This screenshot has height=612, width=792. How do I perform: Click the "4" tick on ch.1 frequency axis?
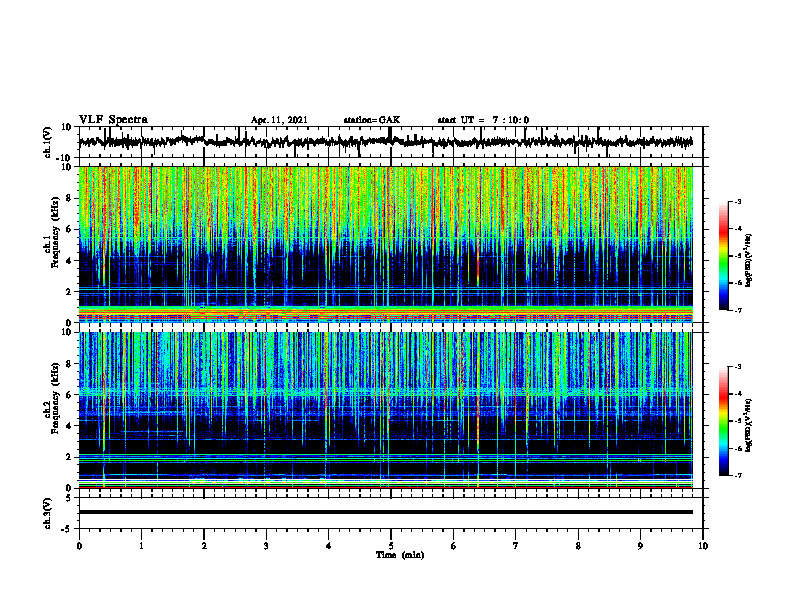69,261
